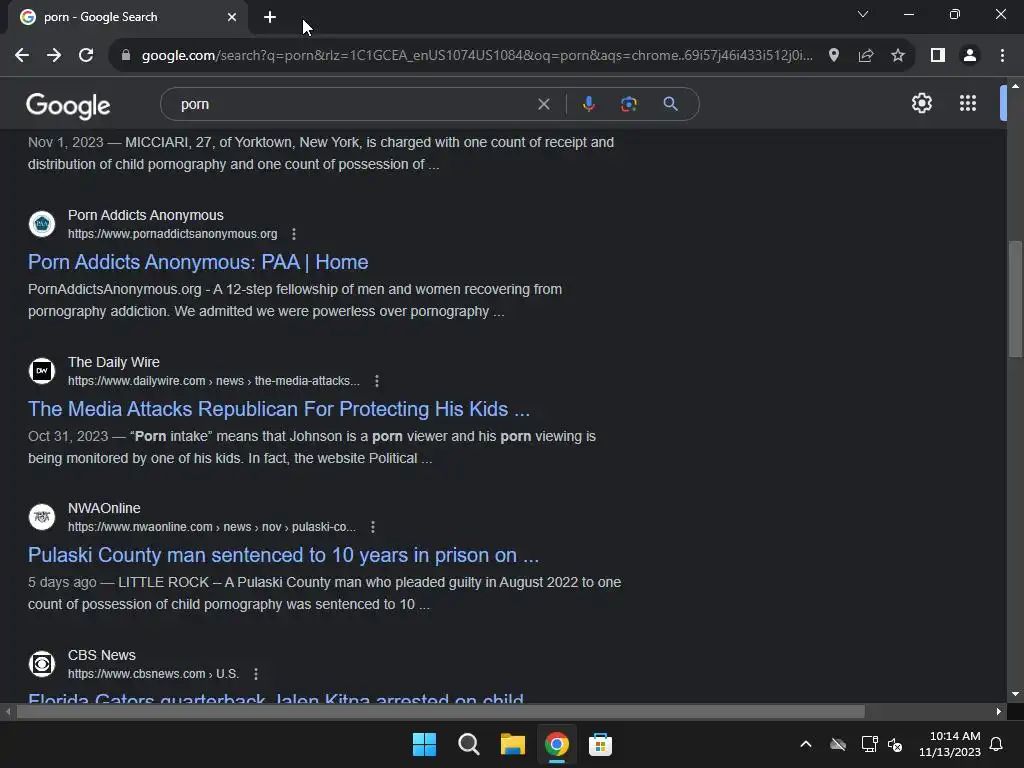The height and width of the screenshot is (768, 1024).
Task: Click the cbsnews.com › U.S. URL
Action: (x=153, y=674)
